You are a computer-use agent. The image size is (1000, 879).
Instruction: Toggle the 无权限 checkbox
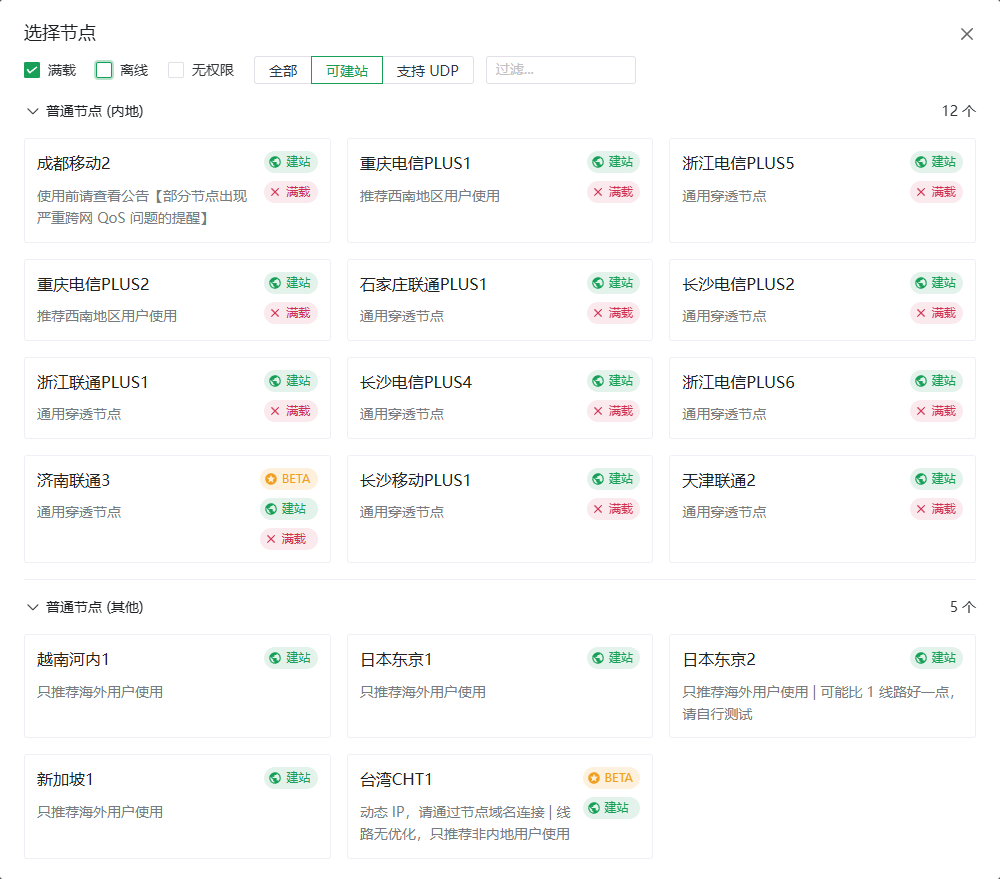coord(176,70)
